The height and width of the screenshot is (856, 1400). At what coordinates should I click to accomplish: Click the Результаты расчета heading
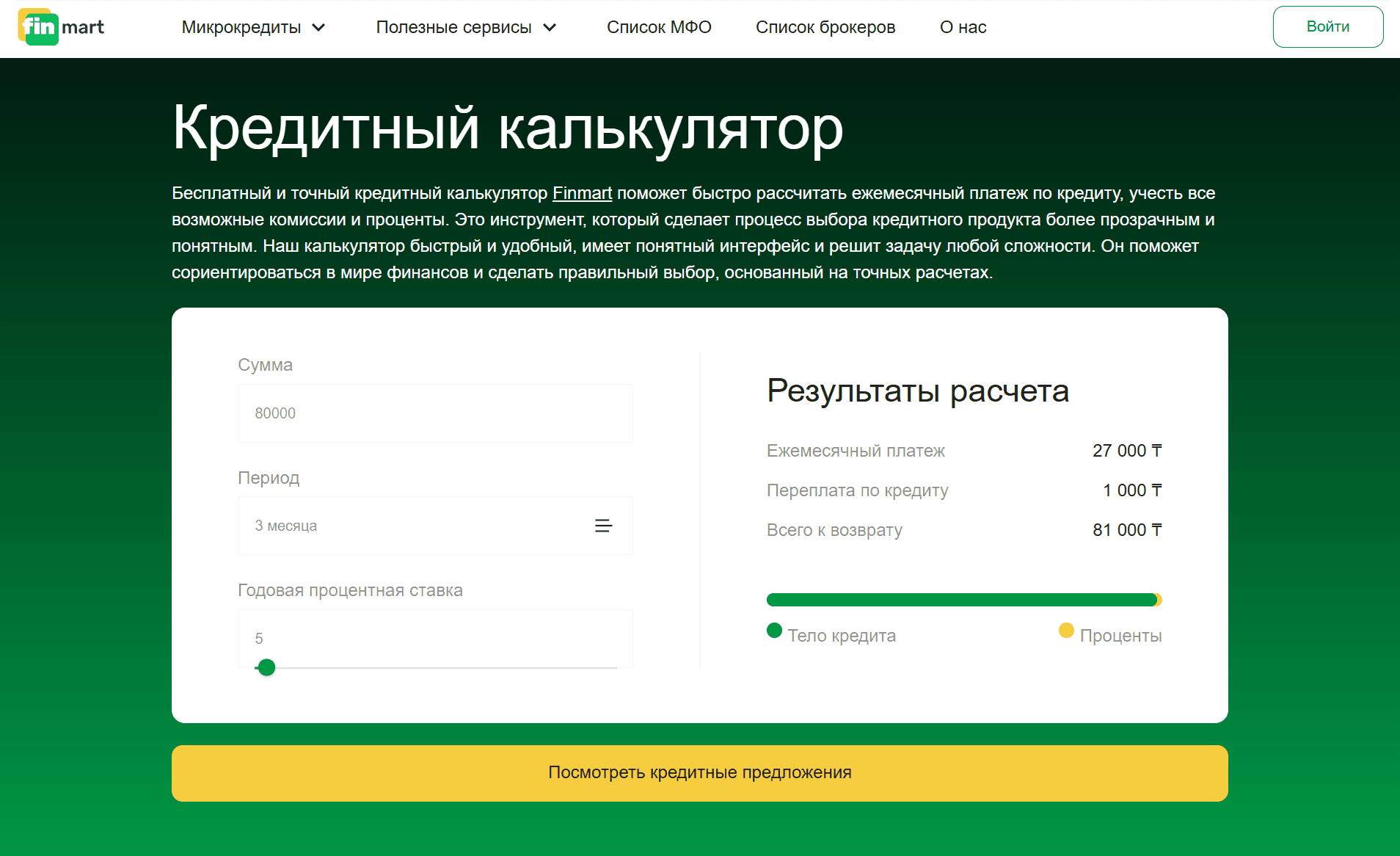pyautogui.click(x=918, y=391)
